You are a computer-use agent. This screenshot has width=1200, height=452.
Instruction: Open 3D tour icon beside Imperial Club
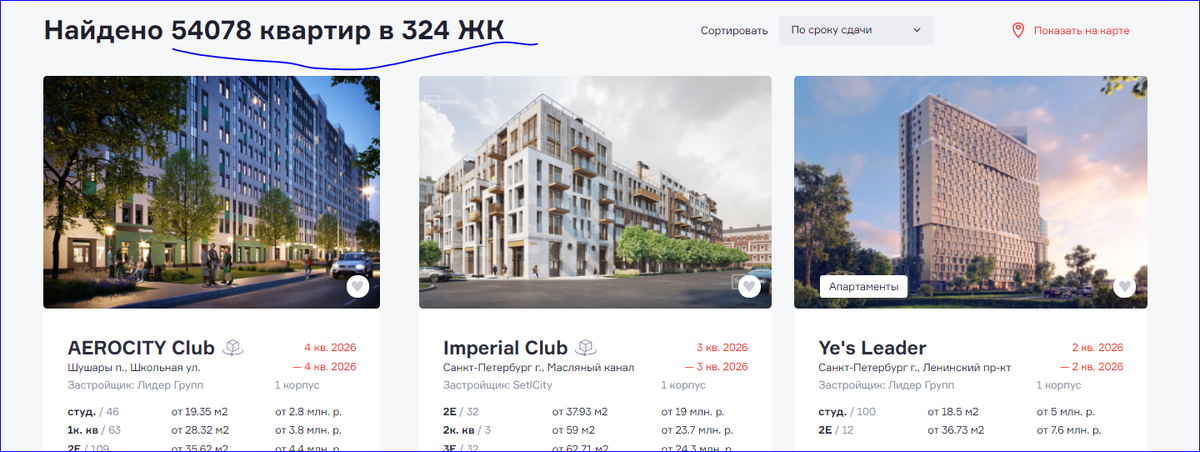pyautogui.click(x=585, y=348)
